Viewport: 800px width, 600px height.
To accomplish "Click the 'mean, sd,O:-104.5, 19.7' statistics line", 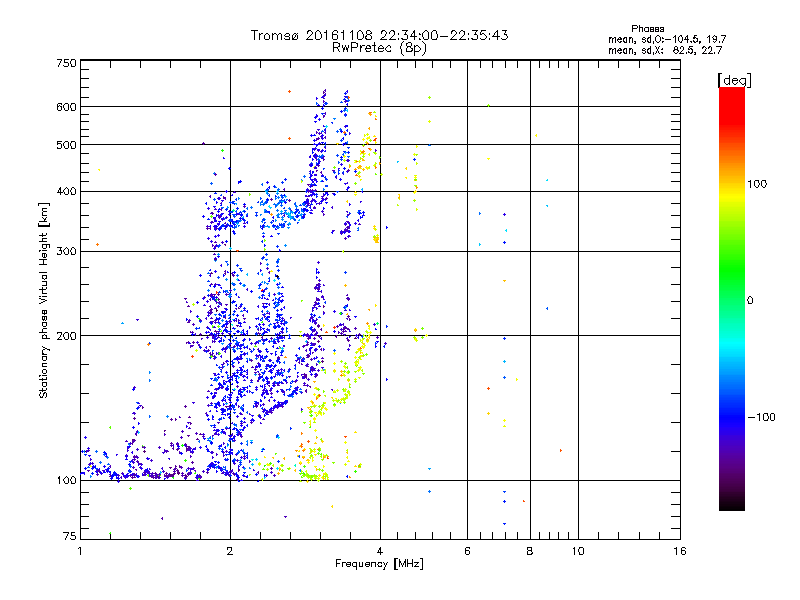I will [667, 39].
